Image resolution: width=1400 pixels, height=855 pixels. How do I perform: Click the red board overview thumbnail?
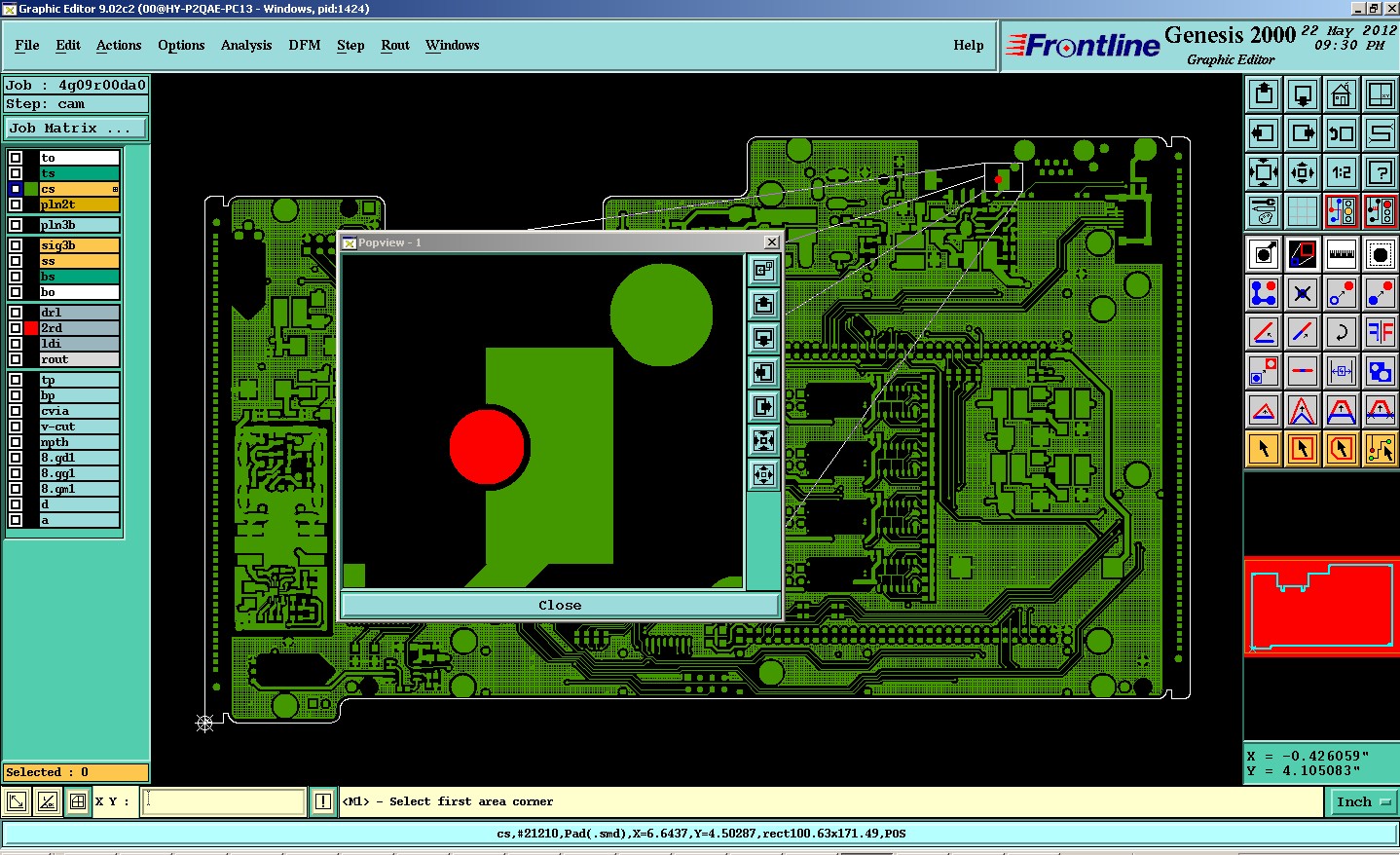[x=1322, y=606]
